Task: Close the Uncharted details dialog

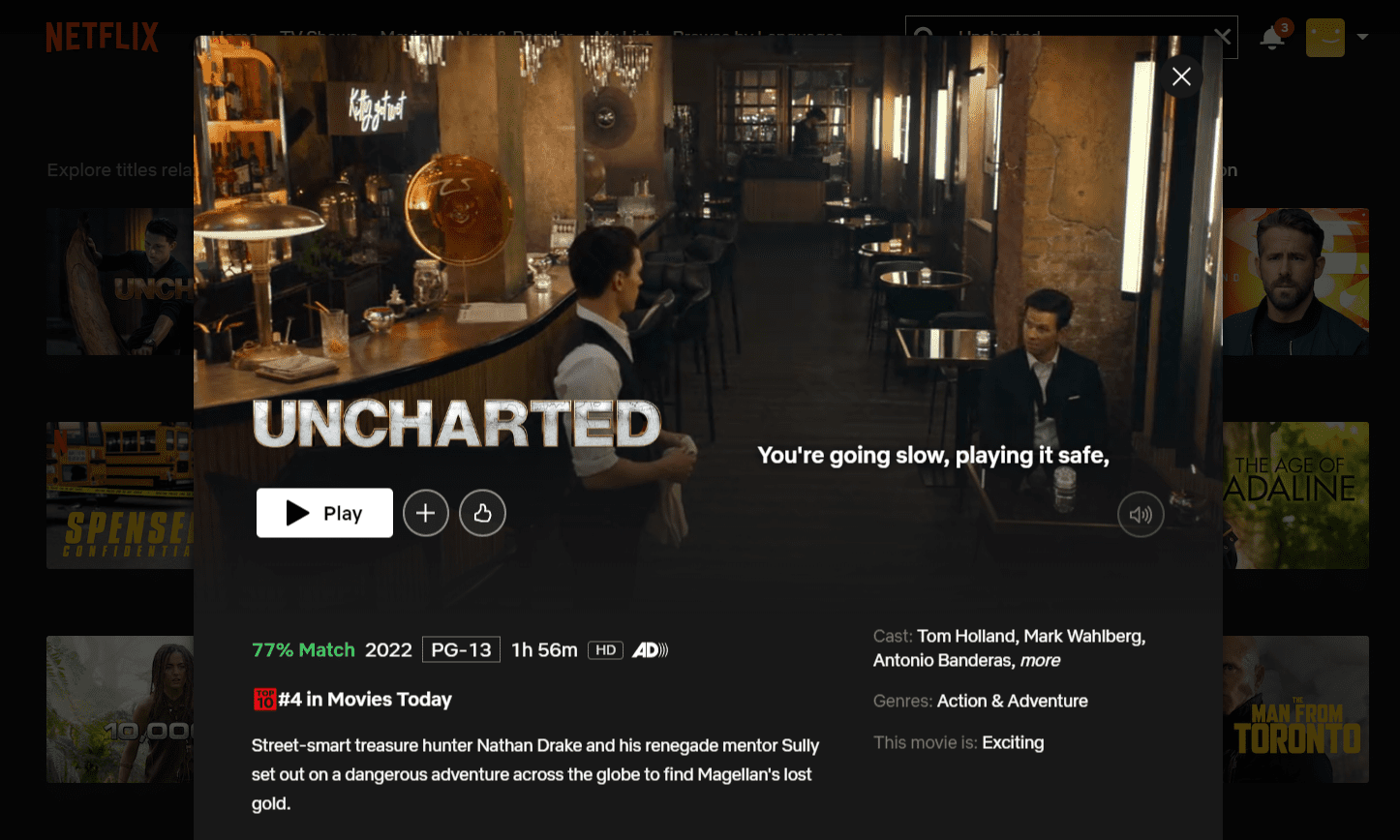Action: click(x=1181, y=76)
